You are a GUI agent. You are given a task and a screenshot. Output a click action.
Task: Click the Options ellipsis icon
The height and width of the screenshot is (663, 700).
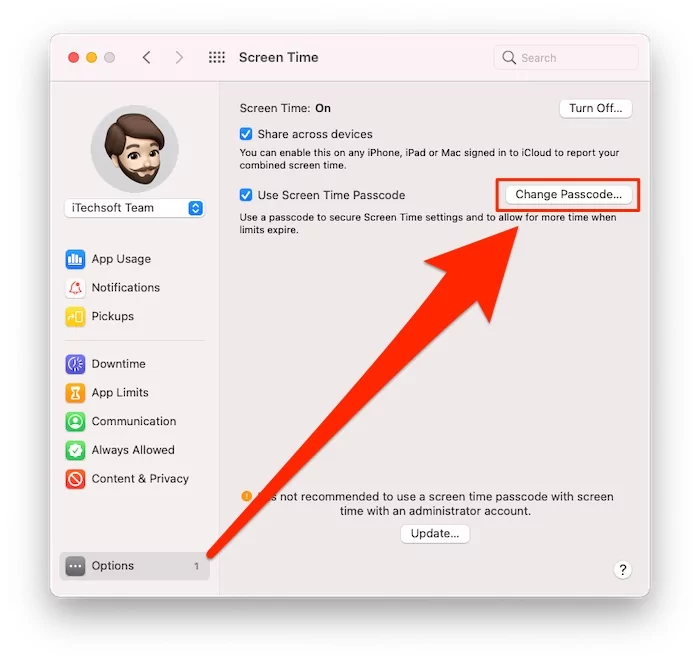click(x=75, y=566)
